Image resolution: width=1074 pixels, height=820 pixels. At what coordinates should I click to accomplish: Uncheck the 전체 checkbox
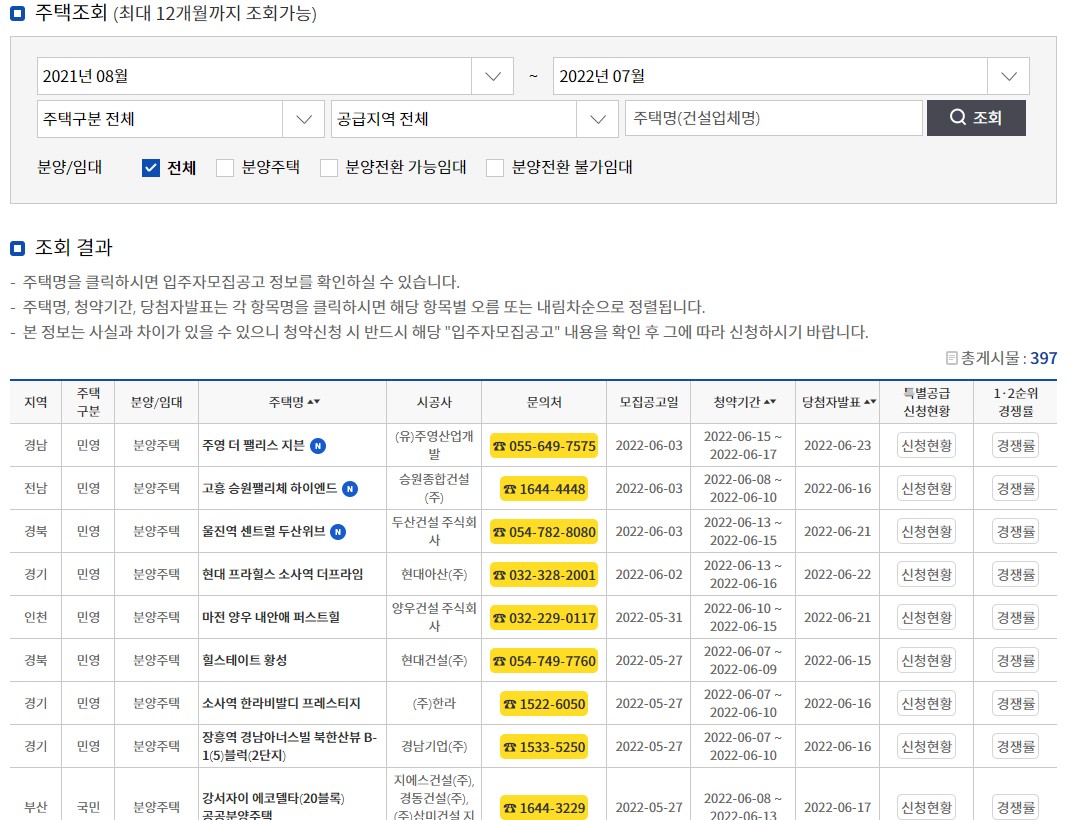(x=151, y=168)
